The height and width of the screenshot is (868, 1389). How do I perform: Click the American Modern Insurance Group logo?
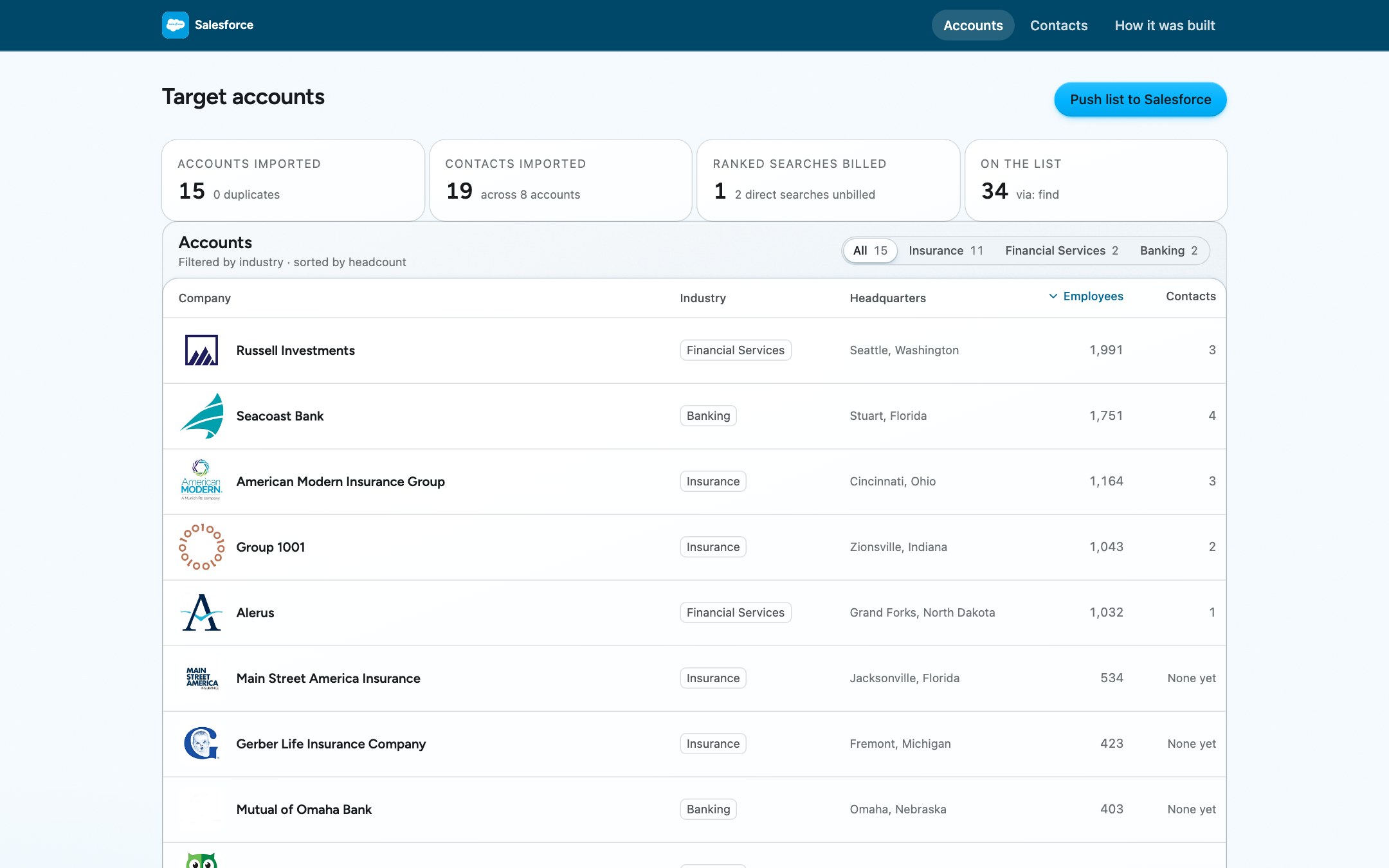tap(201, 480)
